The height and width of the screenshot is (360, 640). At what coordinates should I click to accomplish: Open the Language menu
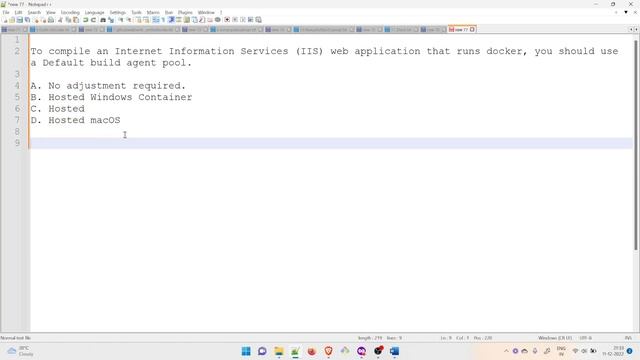(x=94, y=13)
